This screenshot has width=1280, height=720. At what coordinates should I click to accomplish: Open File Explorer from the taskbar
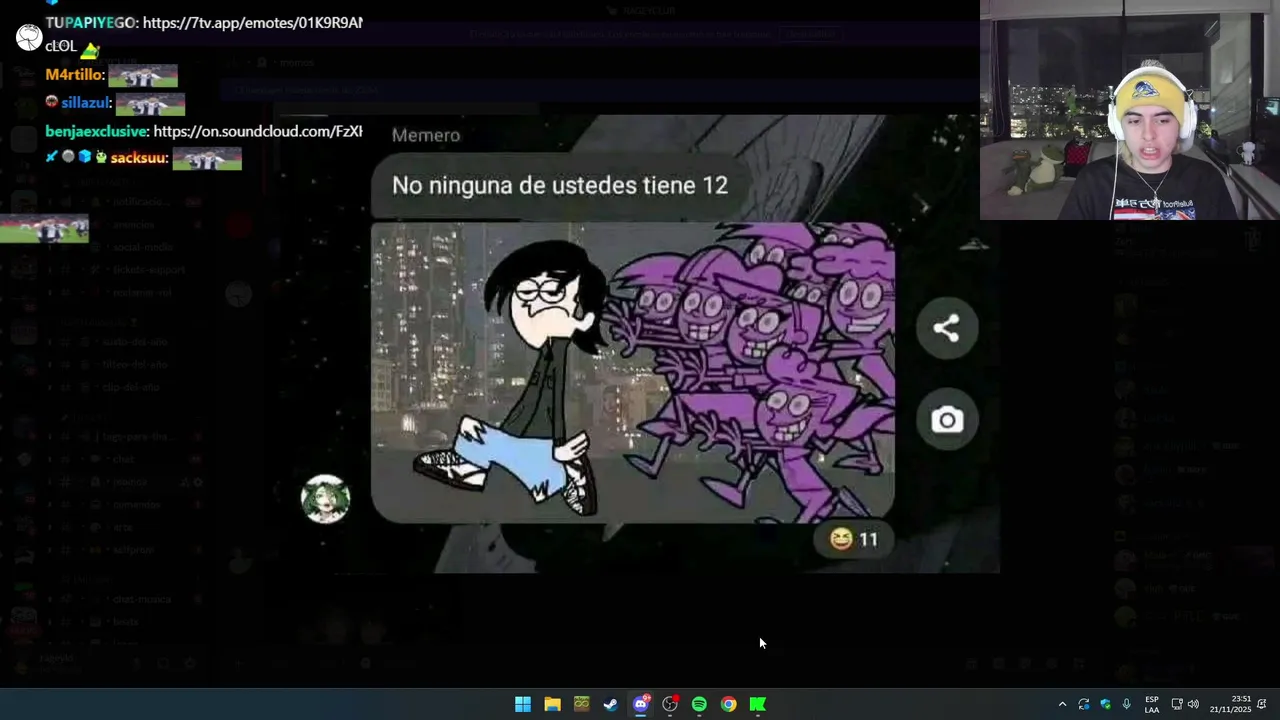pyautogui.click(x=552, y=704)
